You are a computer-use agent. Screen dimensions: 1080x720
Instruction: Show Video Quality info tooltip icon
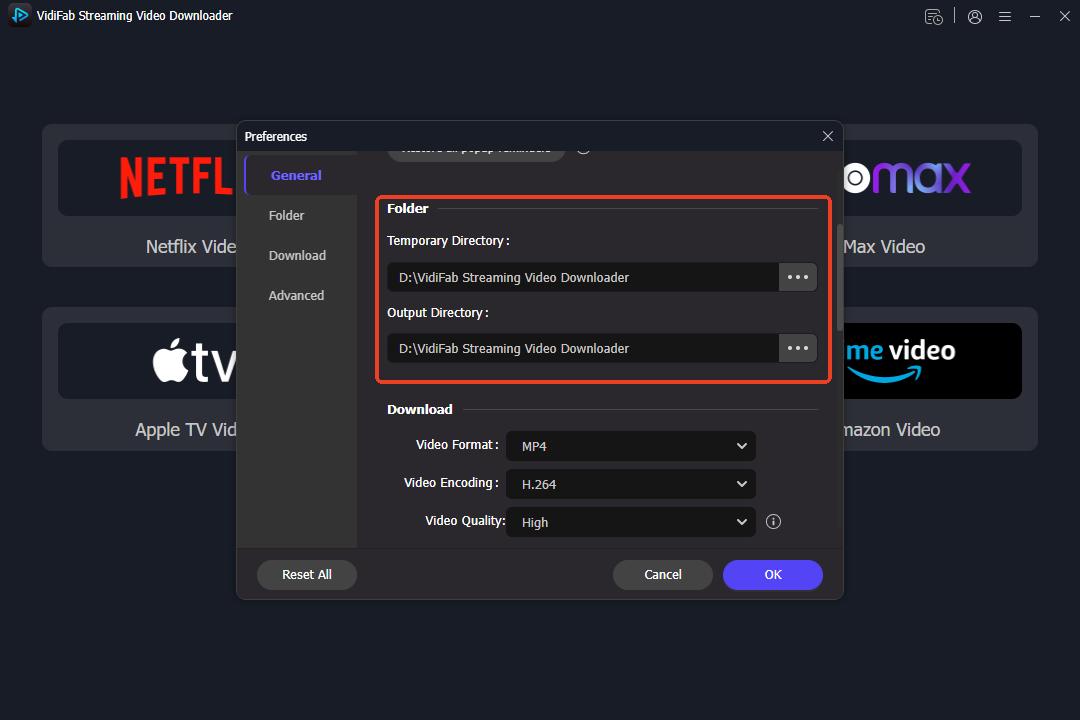[773, 522]
